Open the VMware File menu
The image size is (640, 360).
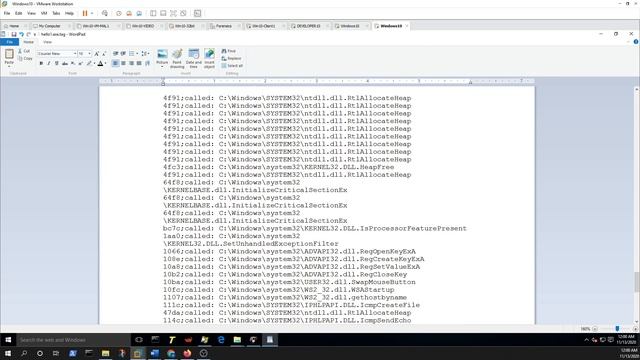[x=7, y=13]
